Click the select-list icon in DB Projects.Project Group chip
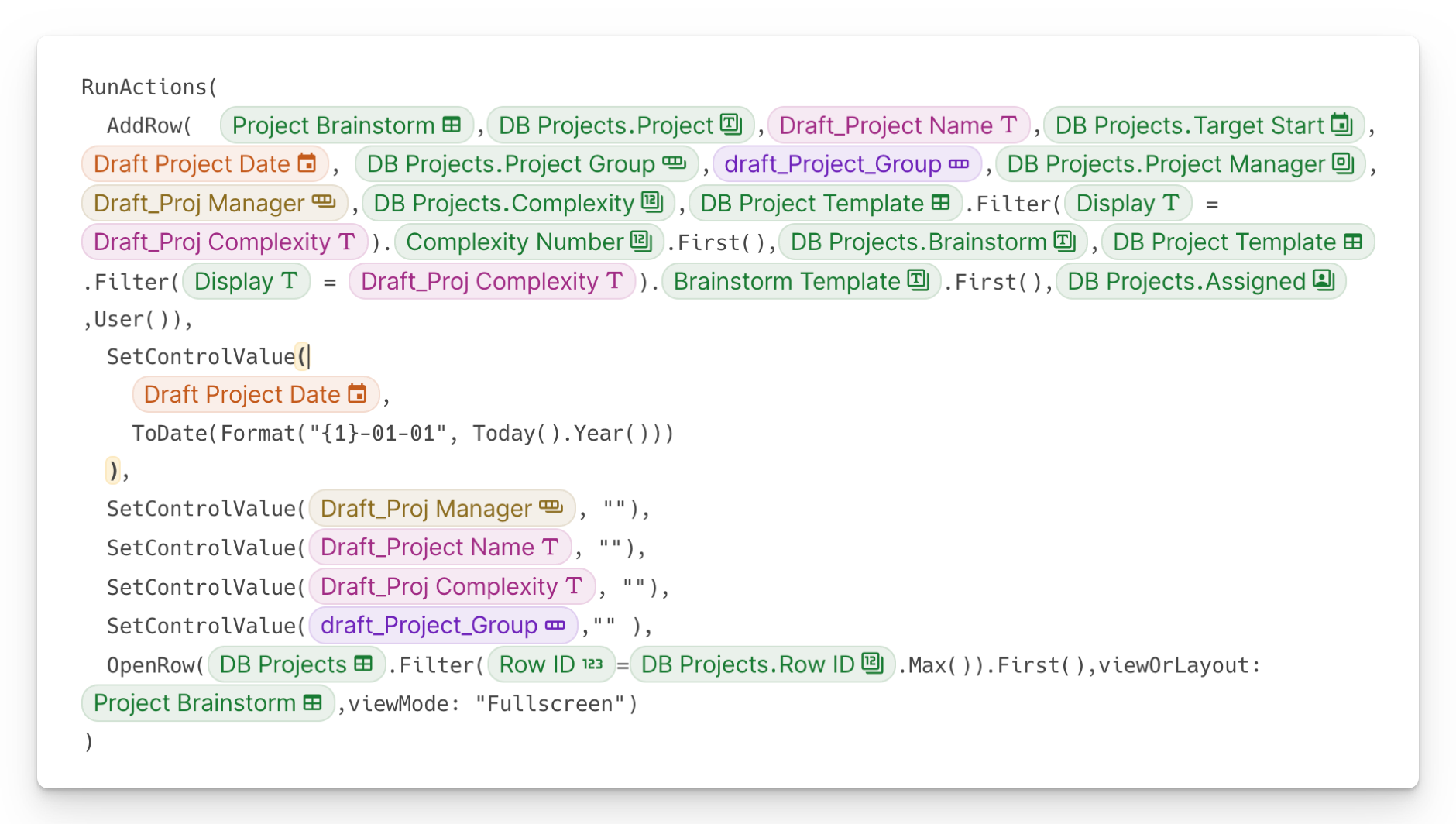The image size is (1456, 824). click(x=674, y=163)
